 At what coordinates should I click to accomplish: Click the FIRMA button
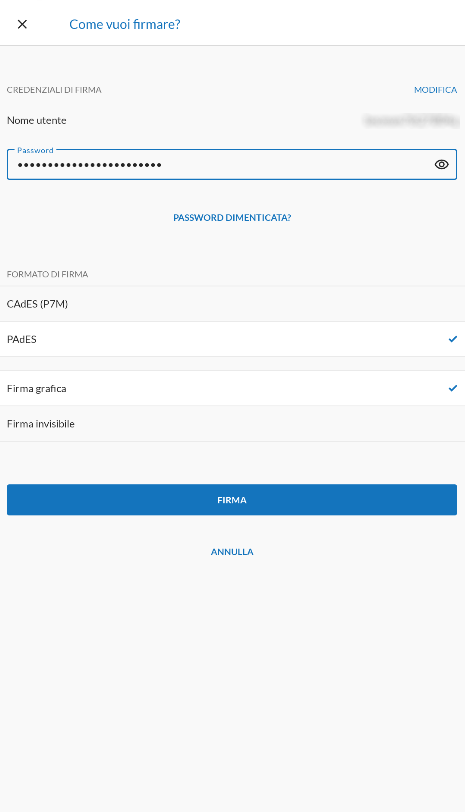tap(232, 500)
